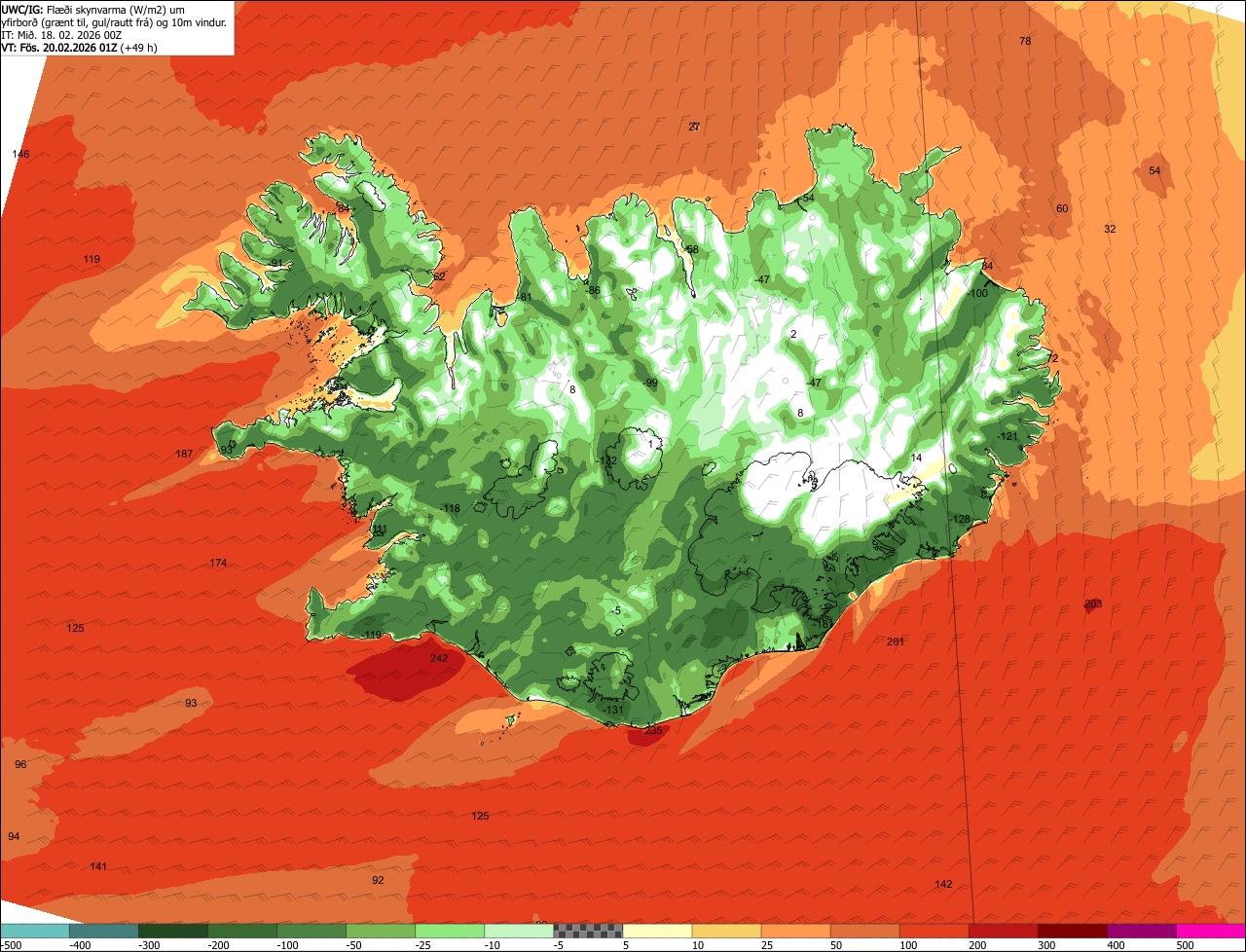
Task: Click the '(+49 h)' forecast offset text
Action: tap(139, 47)
